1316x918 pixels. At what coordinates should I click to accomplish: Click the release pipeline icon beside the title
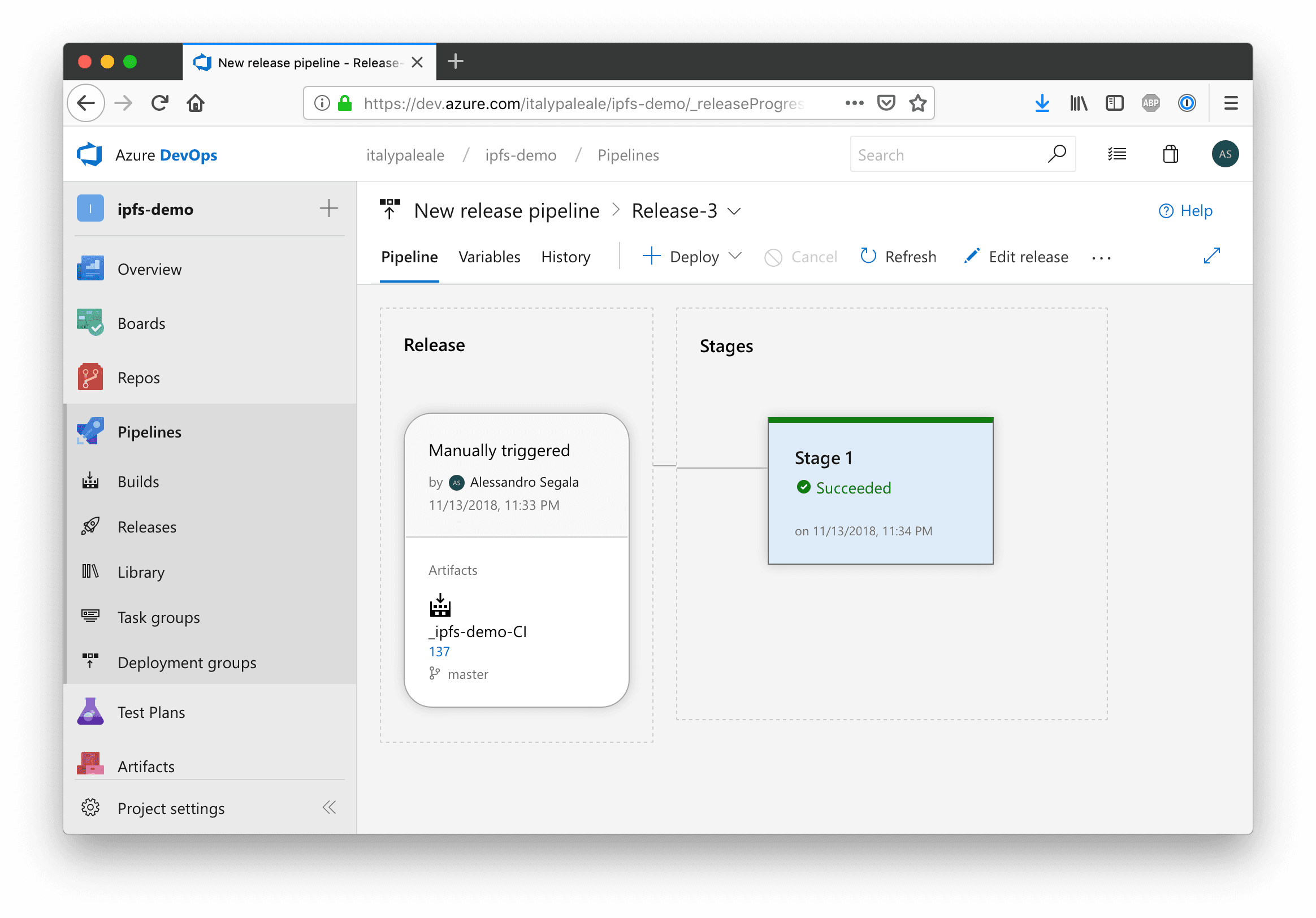point(389,210)
